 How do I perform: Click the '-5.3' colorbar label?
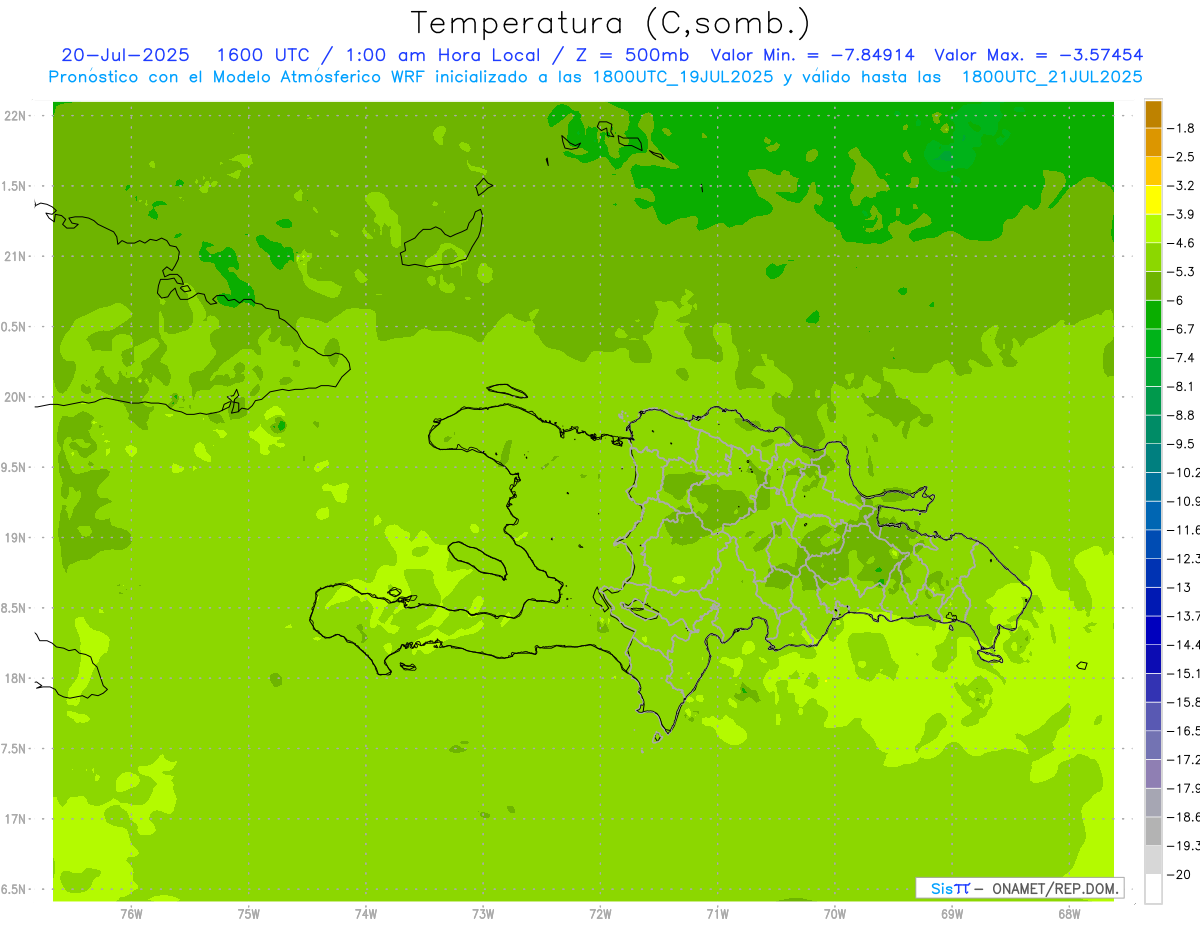click(x=1181, y=271)
